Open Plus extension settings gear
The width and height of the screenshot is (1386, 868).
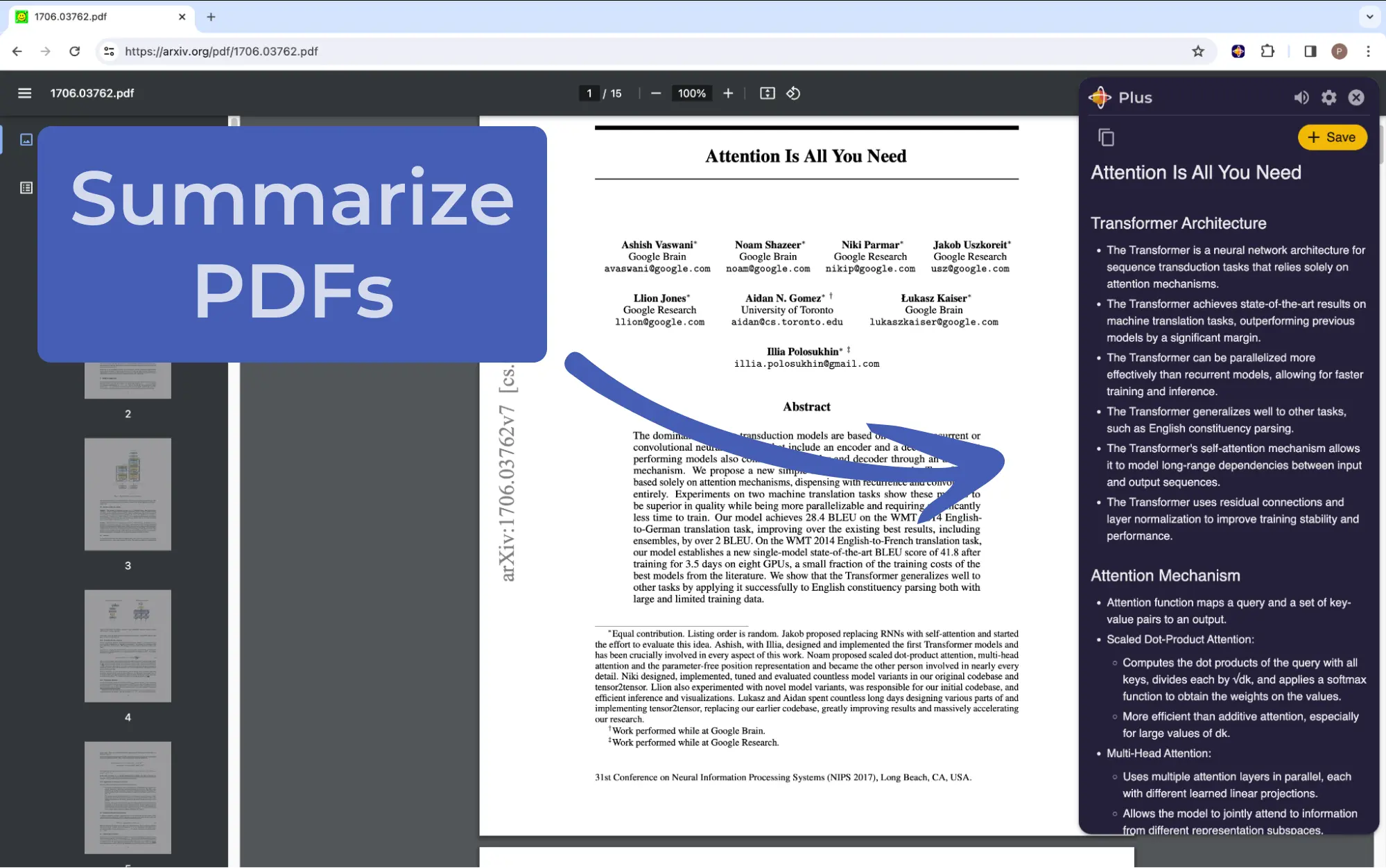click(1328, 97)
